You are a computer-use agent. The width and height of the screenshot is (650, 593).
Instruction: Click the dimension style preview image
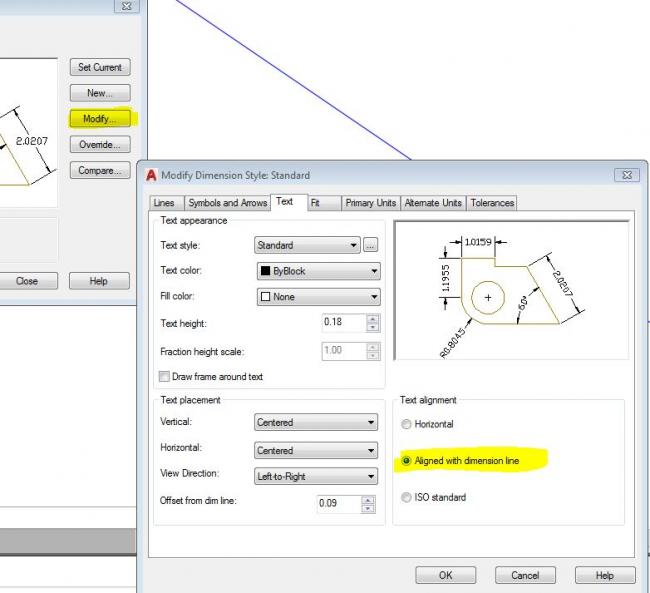(512, 290)
